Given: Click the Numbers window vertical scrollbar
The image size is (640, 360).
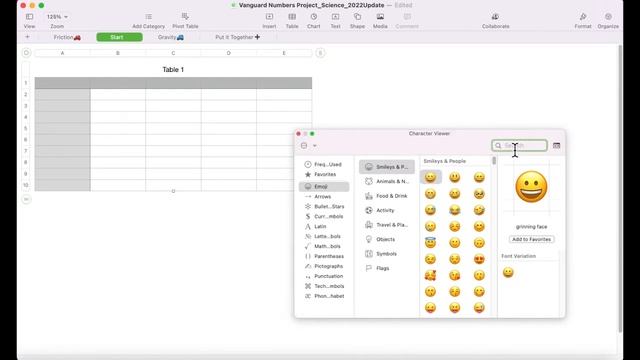Looking at the screenshot, I should point(620,188).
